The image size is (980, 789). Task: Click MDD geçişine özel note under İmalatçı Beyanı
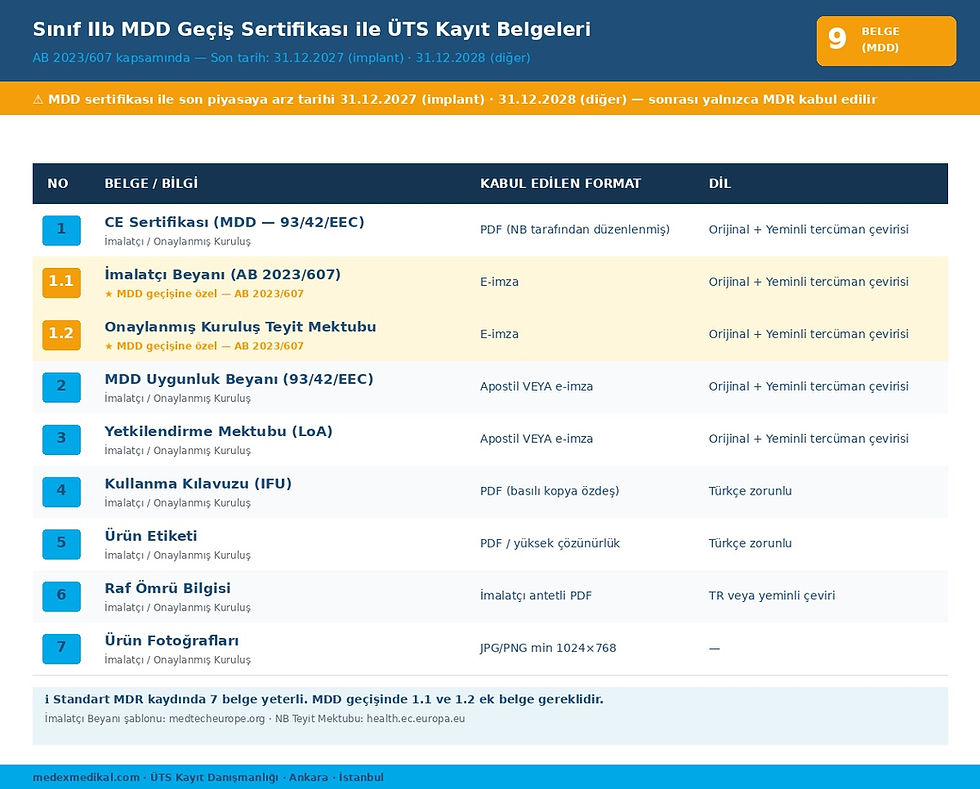click(204, 294)
